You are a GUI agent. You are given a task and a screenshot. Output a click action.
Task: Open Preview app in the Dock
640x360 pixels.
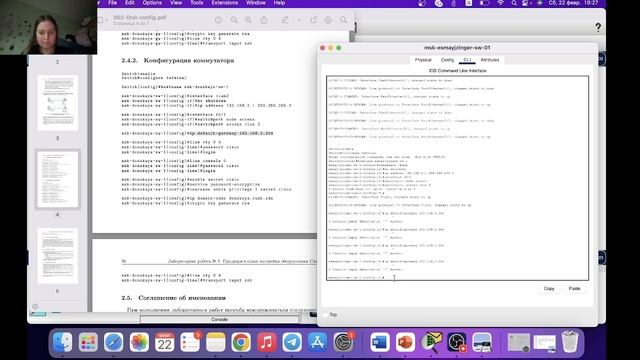coord(482,342)
